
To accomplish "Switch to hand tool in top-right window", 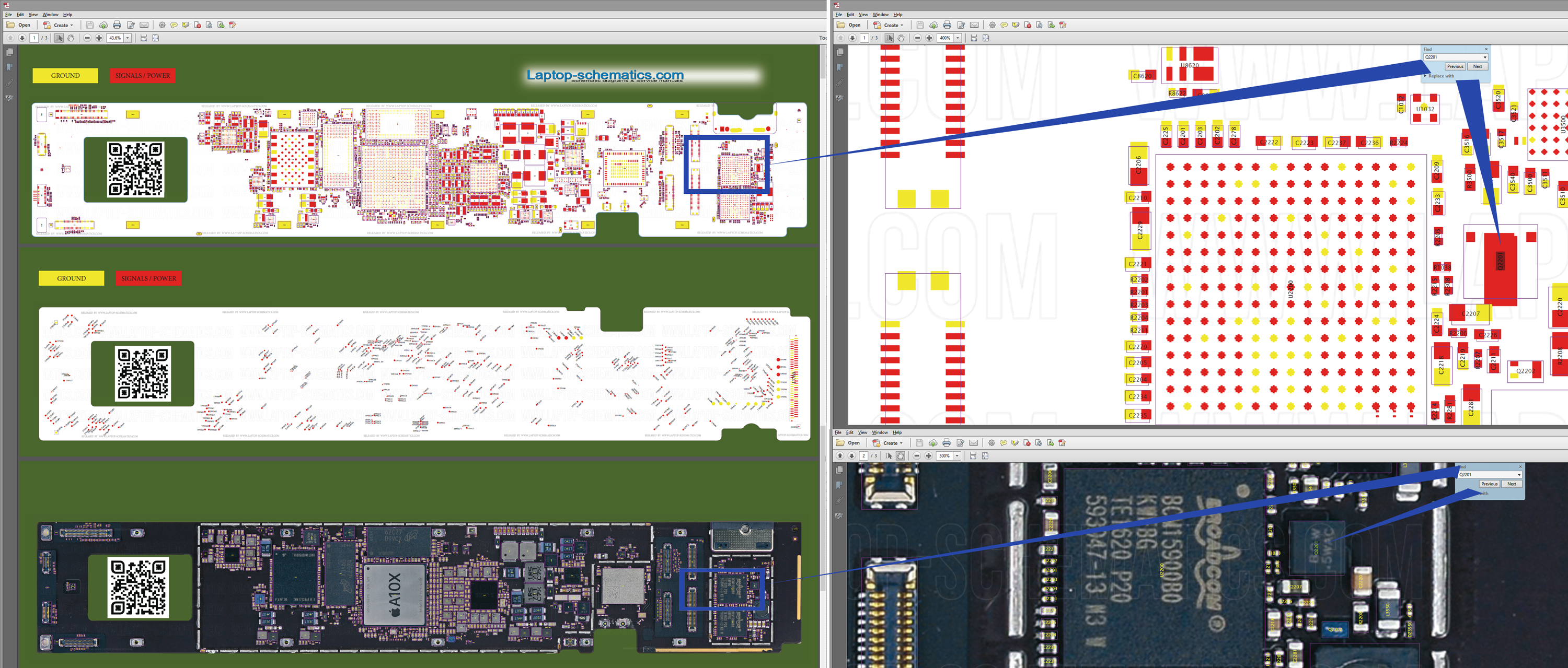I will coord(901,38).
